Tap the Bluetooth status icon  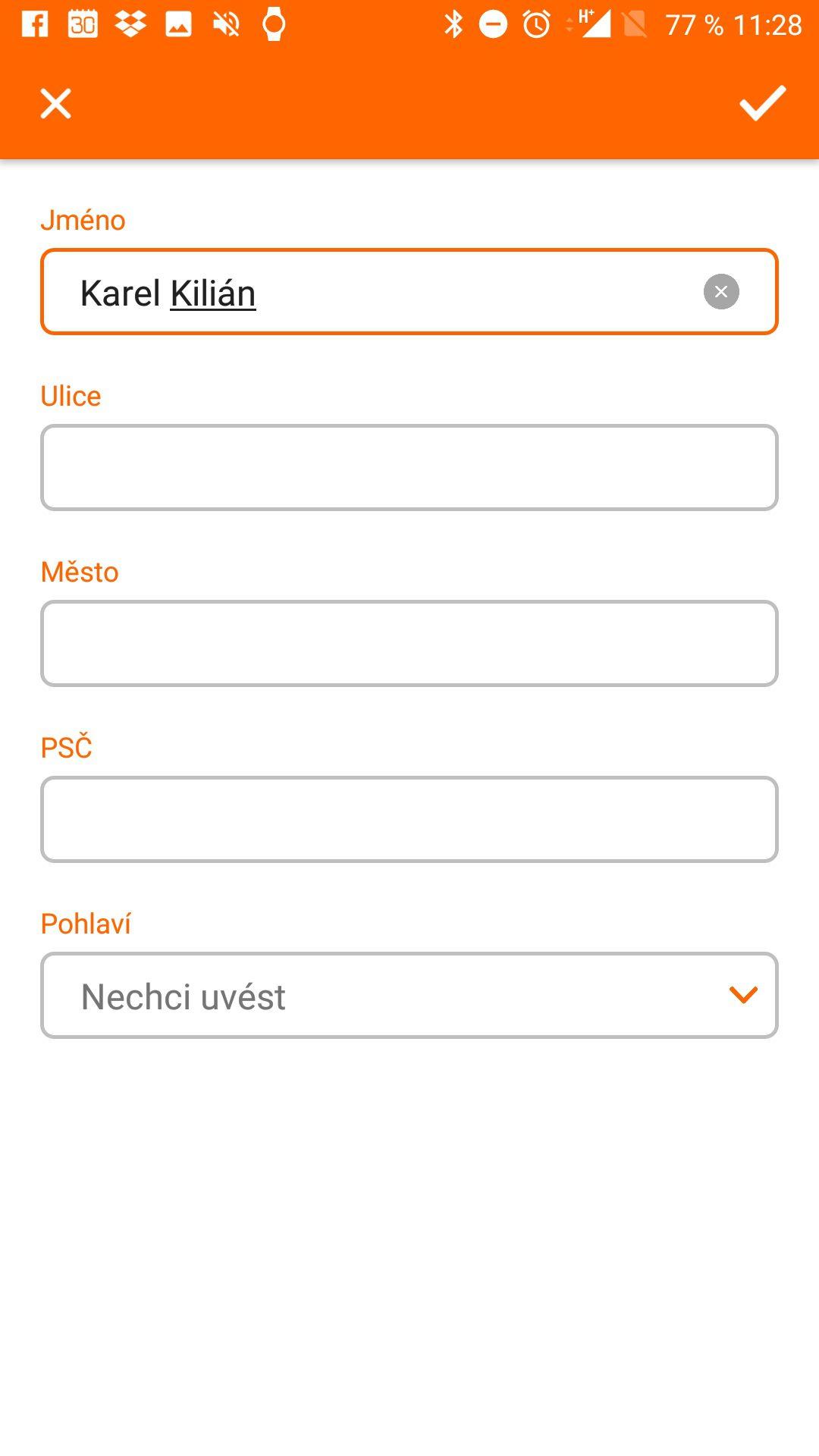coord(453,24)
